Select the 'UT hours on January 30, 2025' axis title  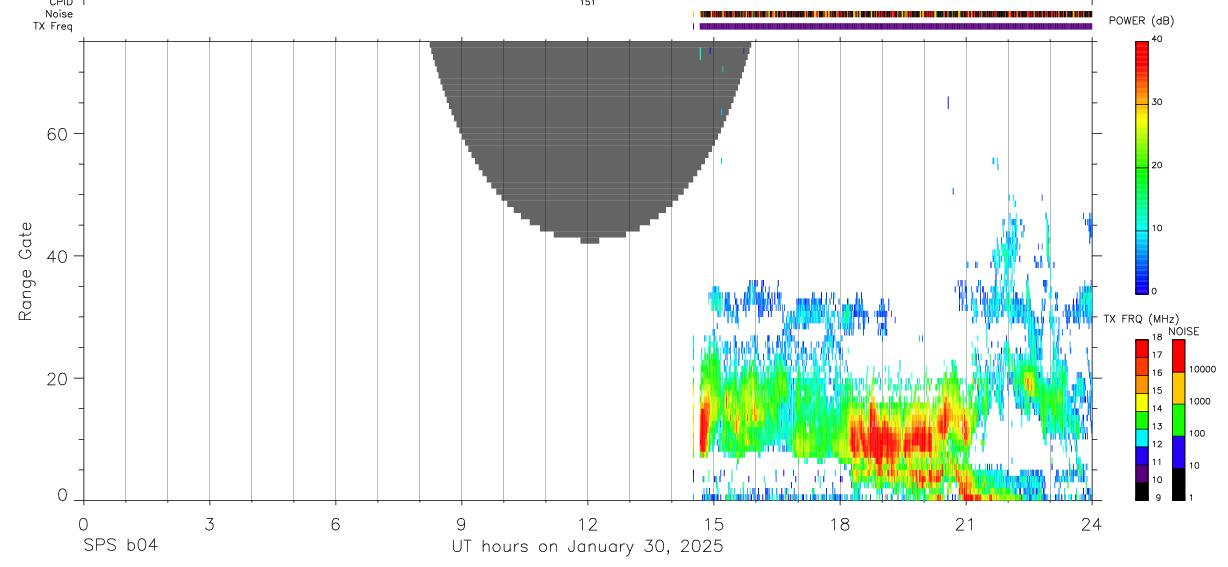tap(588, 546)
